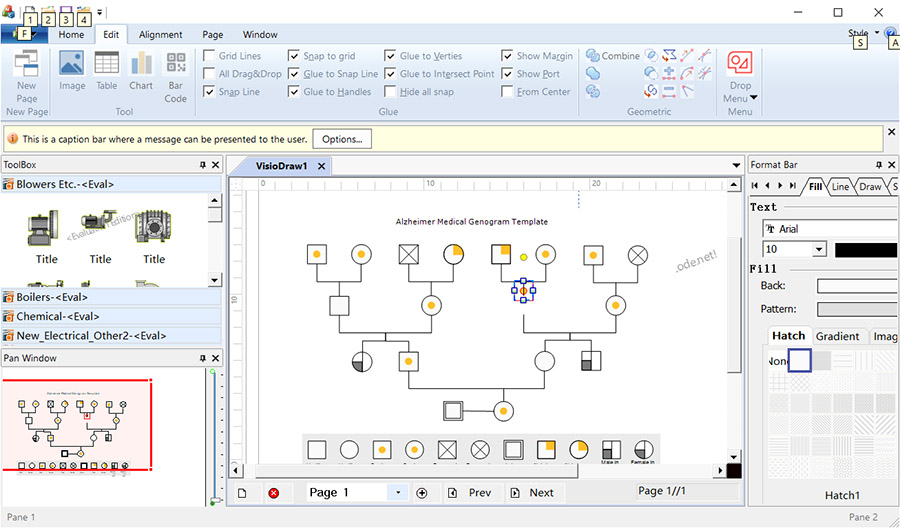
Task: Select the plain square shape in bottom palette
Action: [x=317, y=450]
